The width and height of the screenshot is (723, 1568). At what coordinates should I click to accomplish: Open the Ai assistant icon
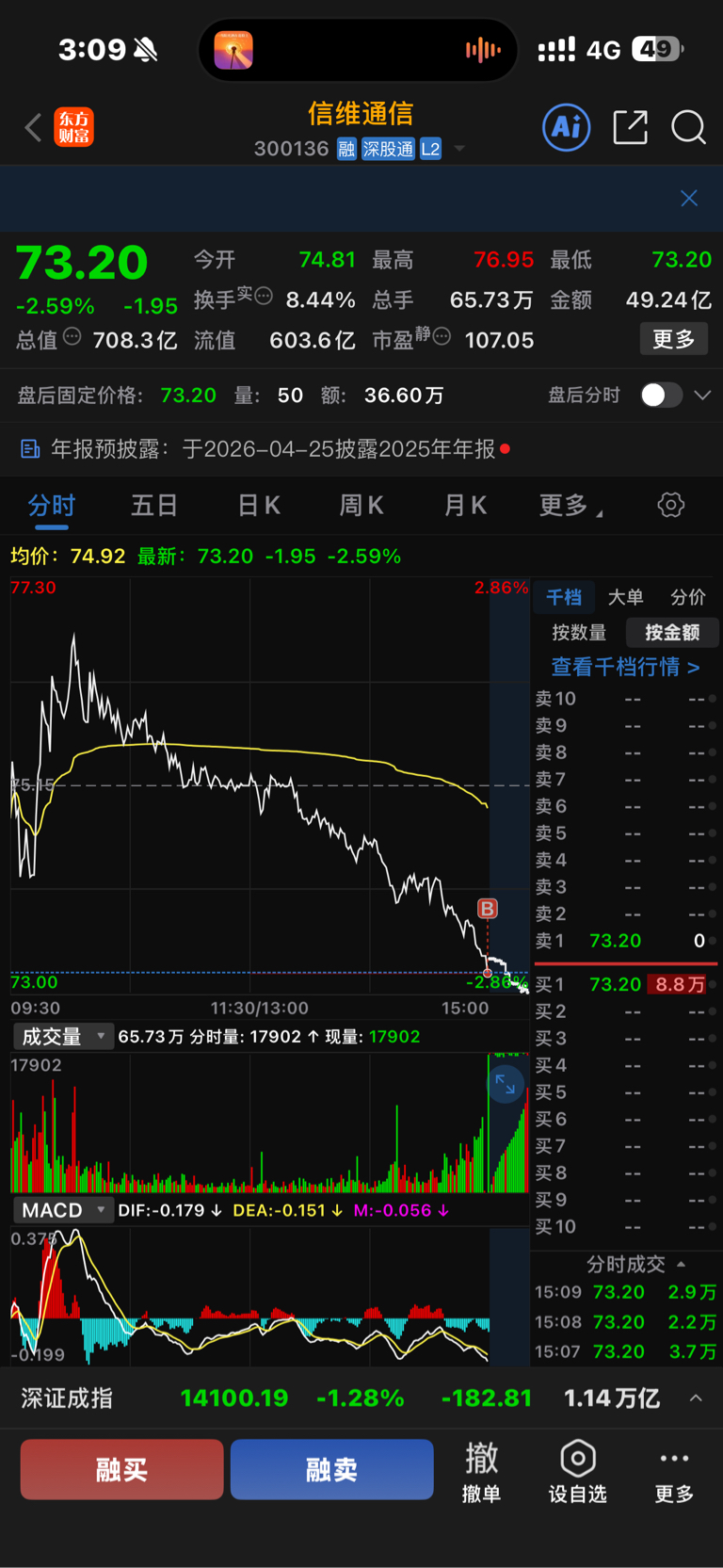tap(567, 127)
